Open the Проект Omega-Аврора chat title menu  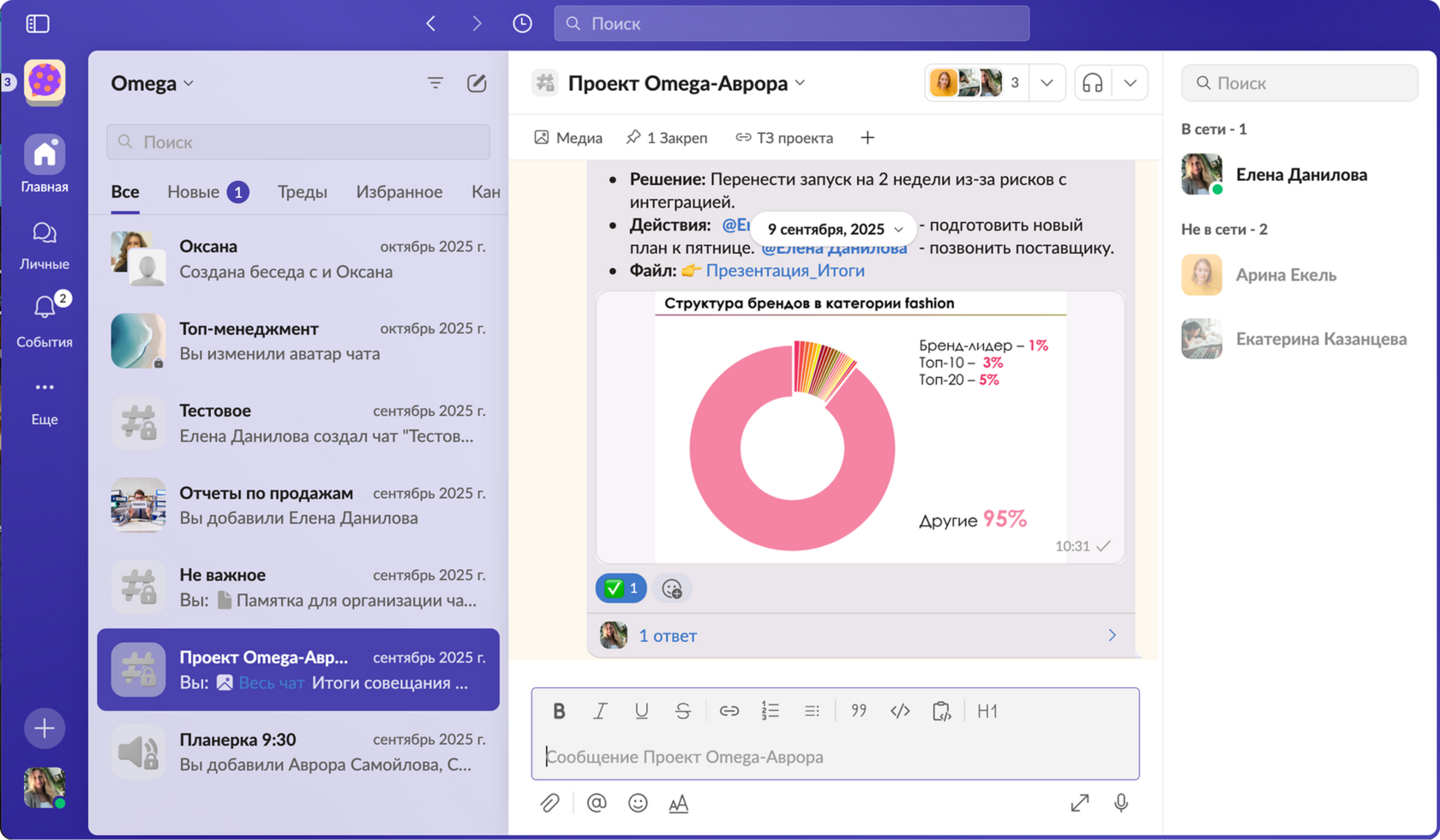click(686, 83)
